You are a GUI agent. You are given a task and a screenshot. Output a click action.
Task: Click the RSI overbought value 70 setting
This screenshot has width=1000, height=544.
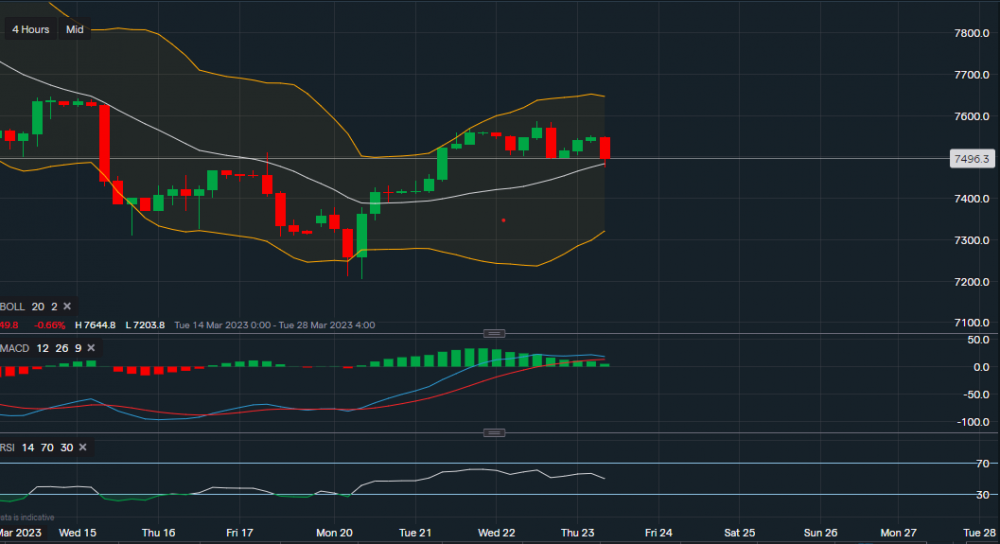(48, 447)
